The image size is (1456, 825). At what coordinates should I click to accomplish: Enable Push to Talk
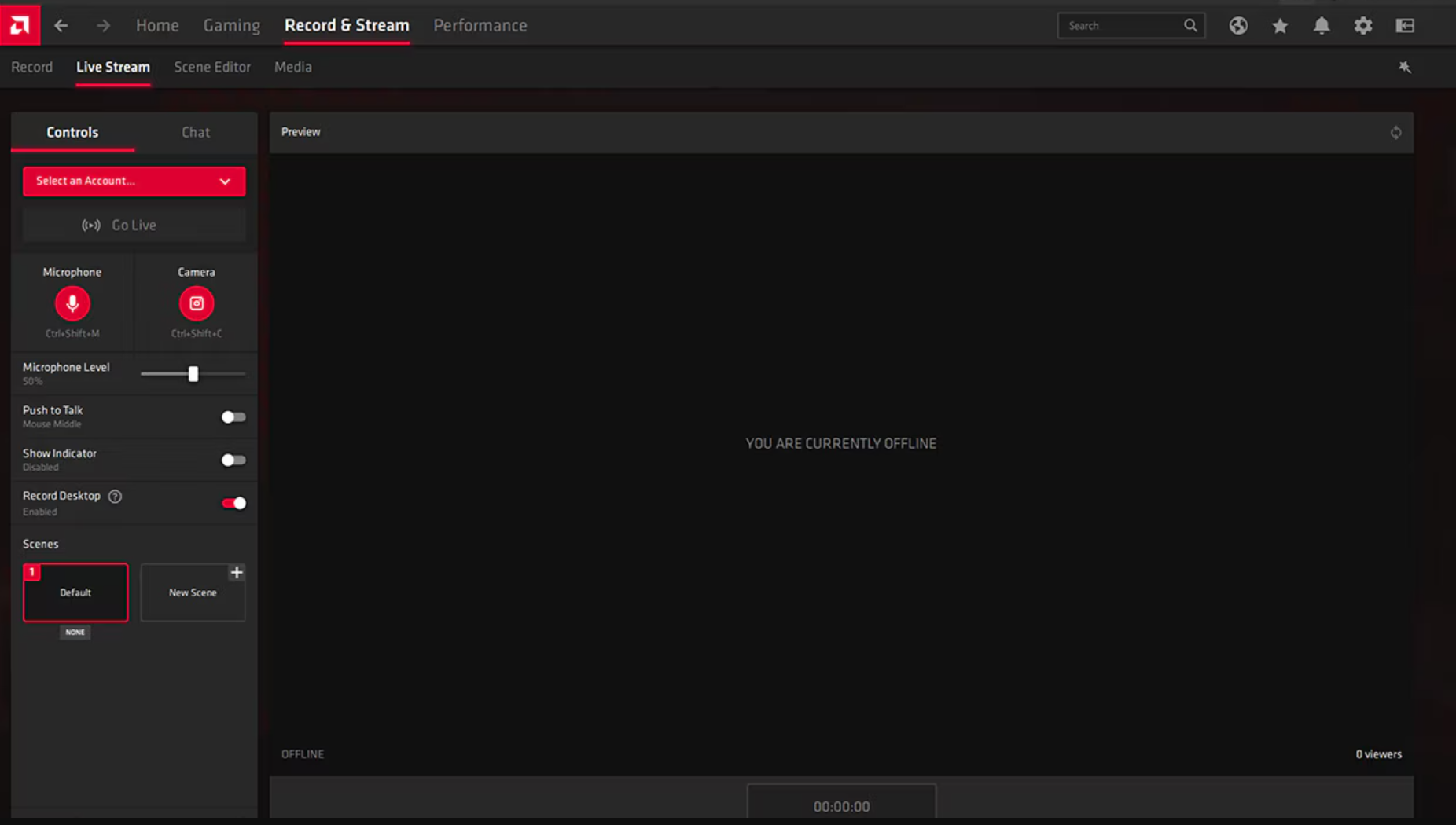(x=233, y=416)
